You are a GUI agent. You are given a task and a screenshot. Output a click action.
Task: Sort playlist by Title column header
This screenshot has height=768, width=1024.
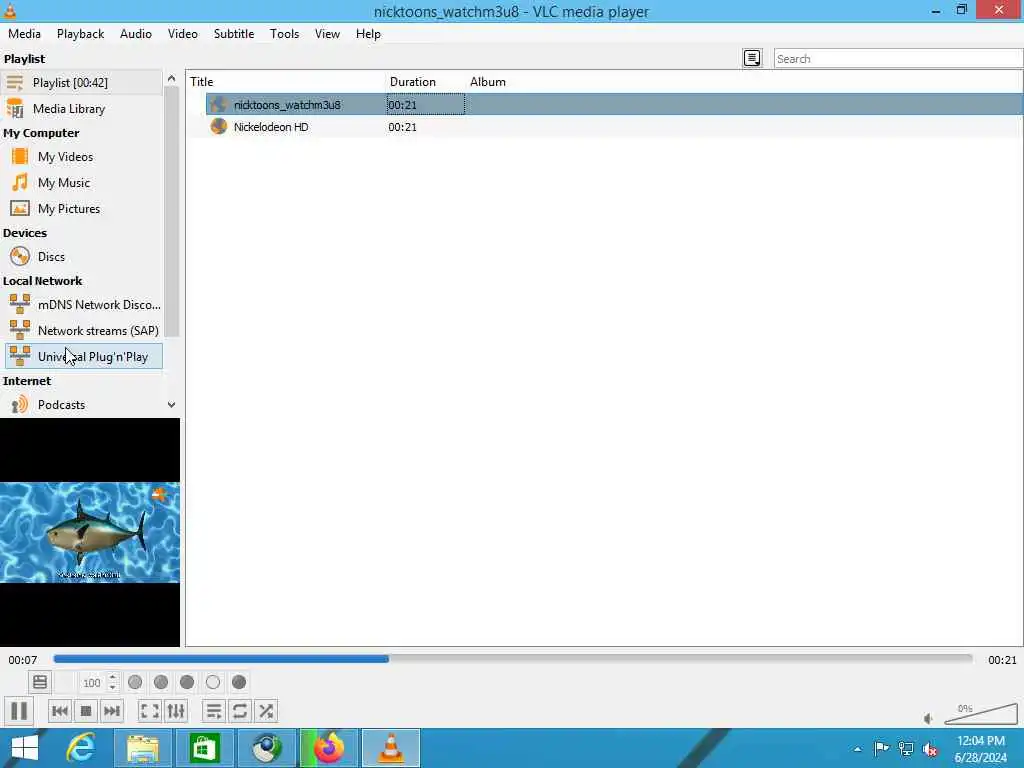click(286, 82)
